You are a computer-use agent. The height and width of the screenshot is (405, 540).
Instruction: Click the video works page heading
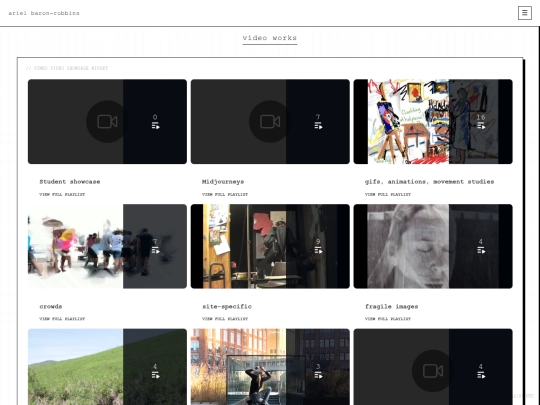[x=270, y=38]
